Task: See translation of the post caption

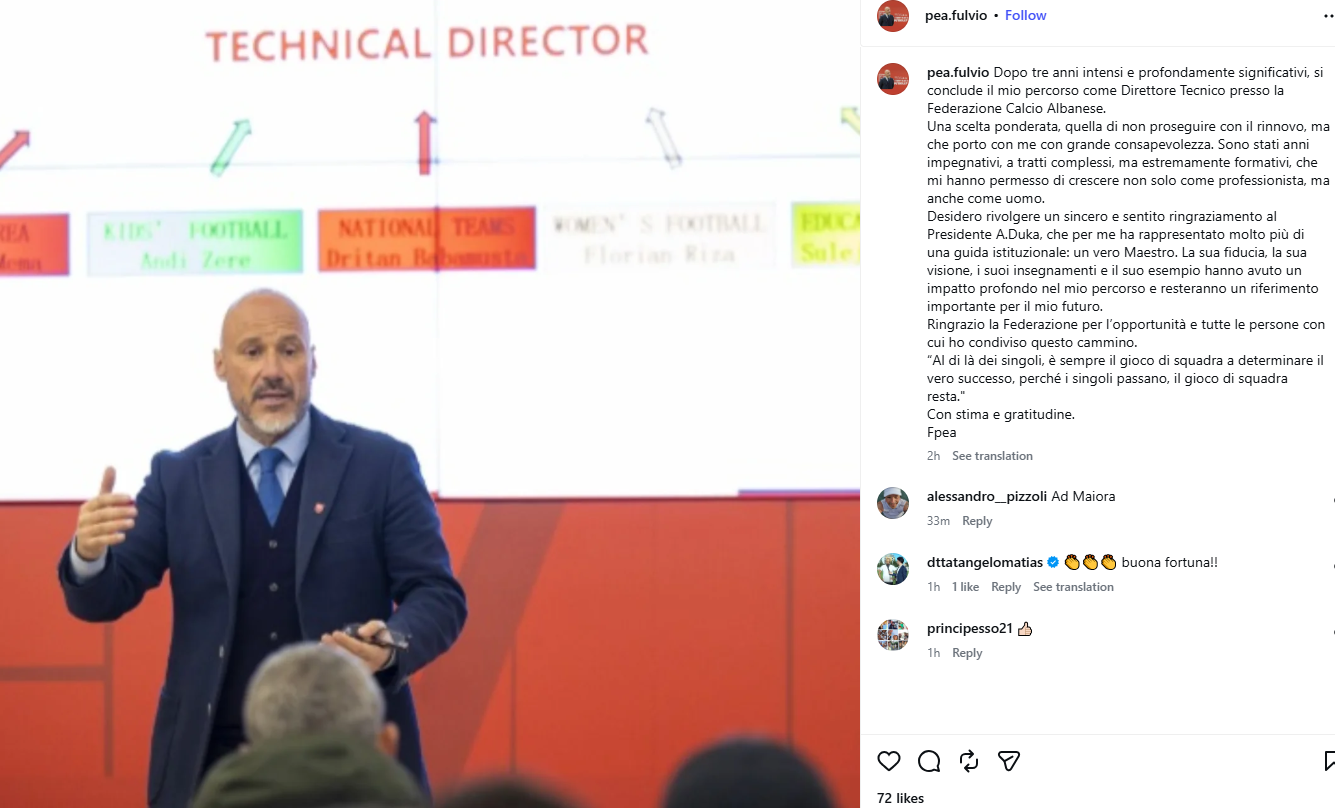Action: [x=992, y=456]
